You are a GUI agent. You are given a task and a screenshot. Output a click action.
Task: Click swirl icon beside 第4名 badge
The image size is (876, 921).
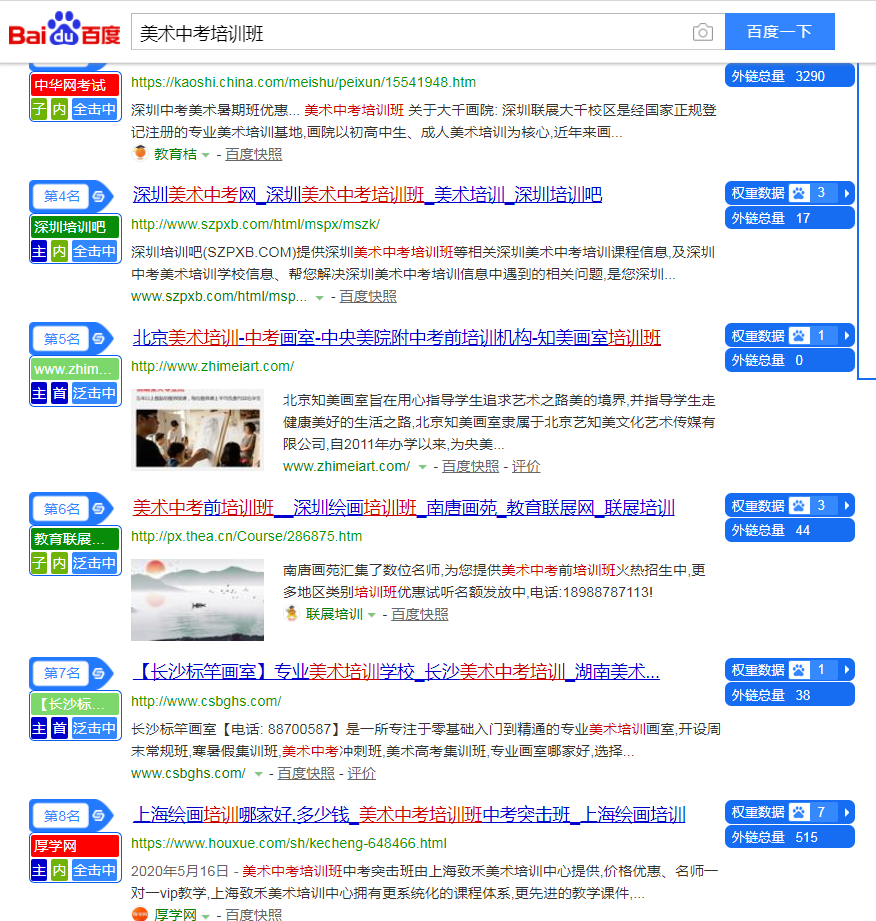click(x=99, y=196)
